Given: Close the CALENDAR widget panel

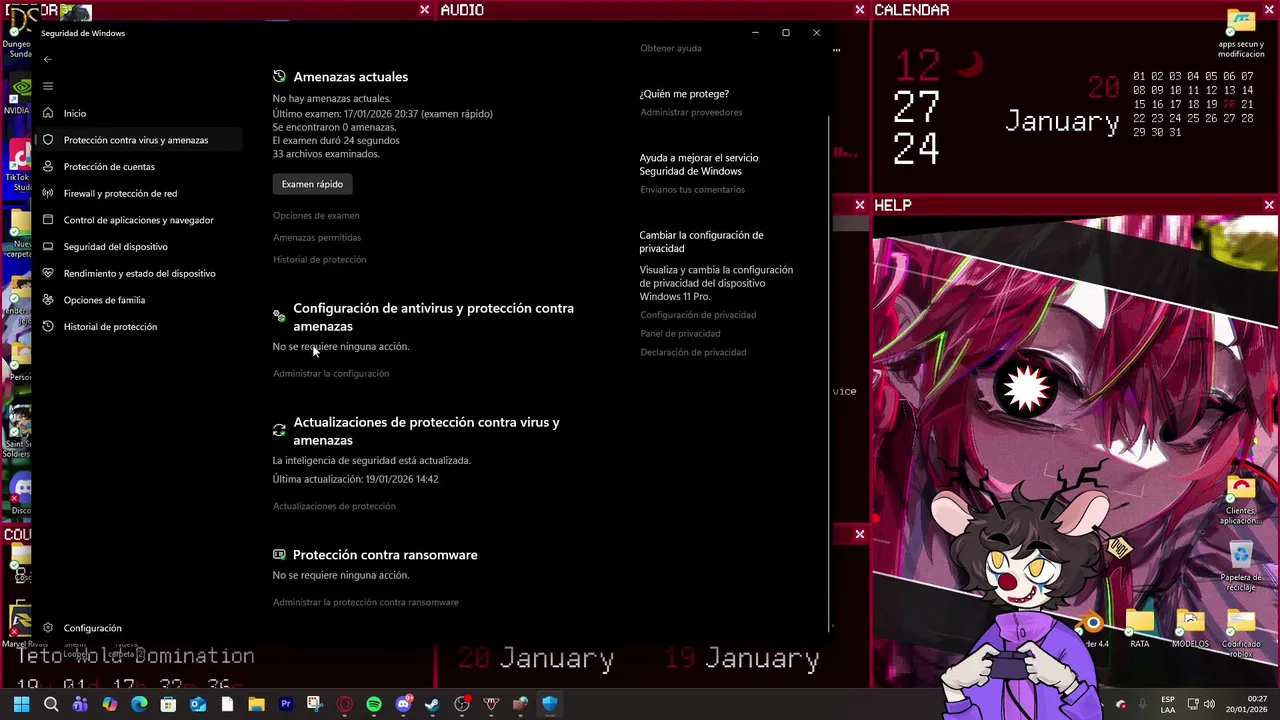Looking at the screenshot, I should [x=1269, y=10].
